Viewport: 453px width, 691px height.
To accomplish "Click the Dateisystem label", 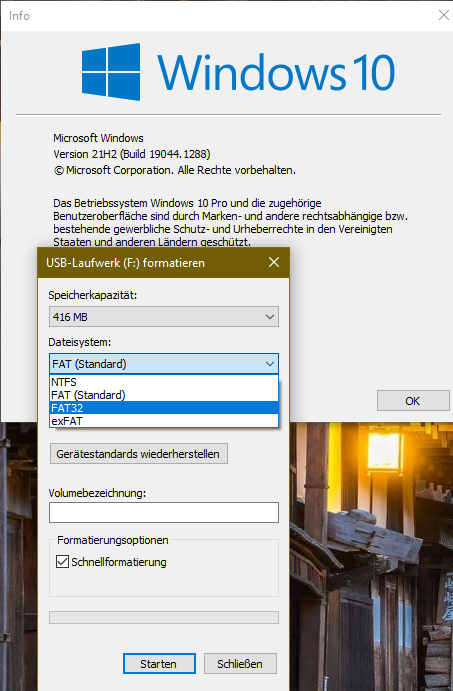I will [80, 342].
